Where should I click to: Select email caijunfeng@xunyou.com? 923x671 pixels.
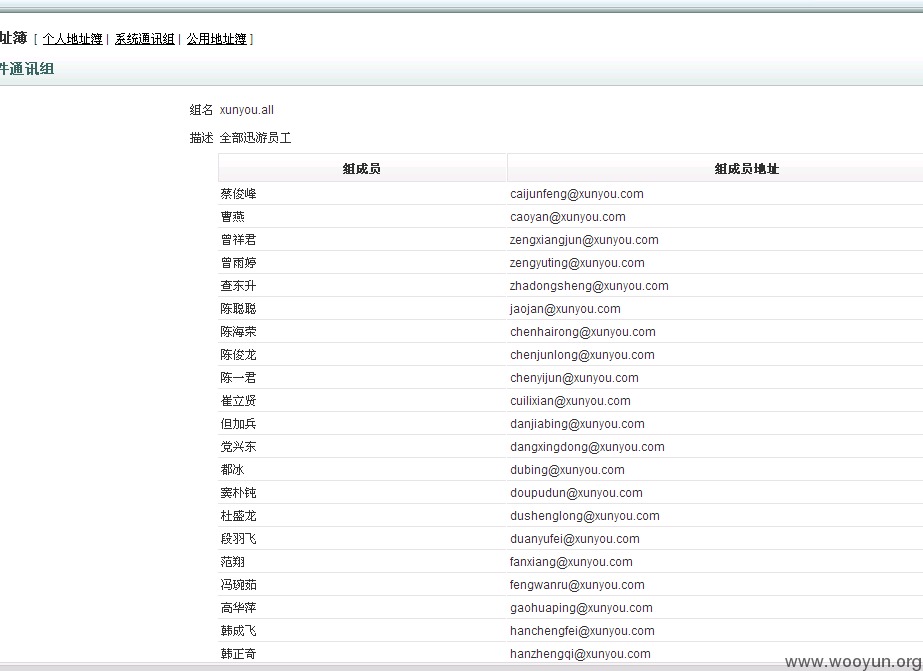[577, 194]
